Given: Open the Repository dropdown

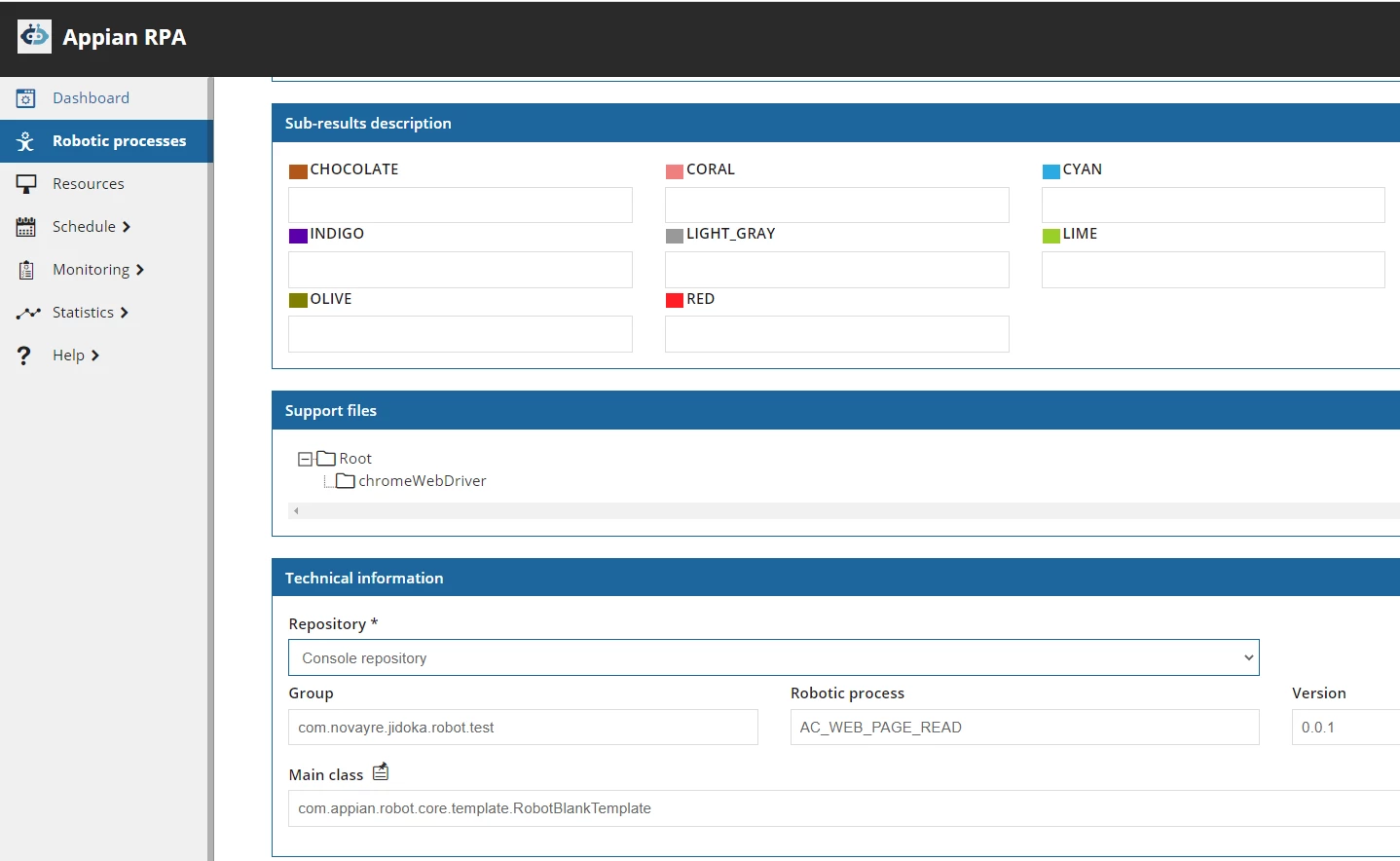Looking at the screenshot, I should point(774,657).
